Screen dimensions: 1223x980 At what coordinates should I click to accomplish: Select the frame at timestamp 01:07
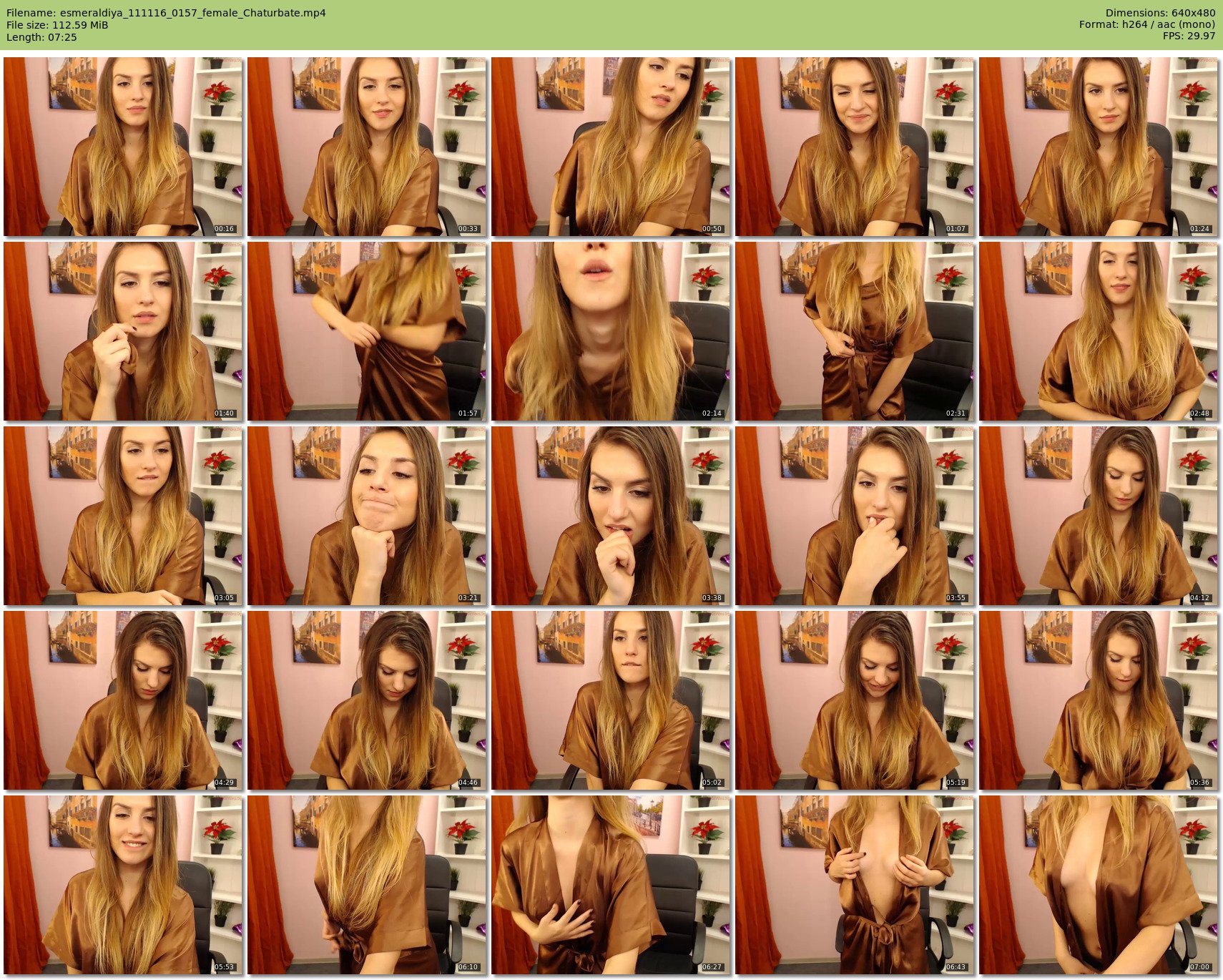point(855,147)
